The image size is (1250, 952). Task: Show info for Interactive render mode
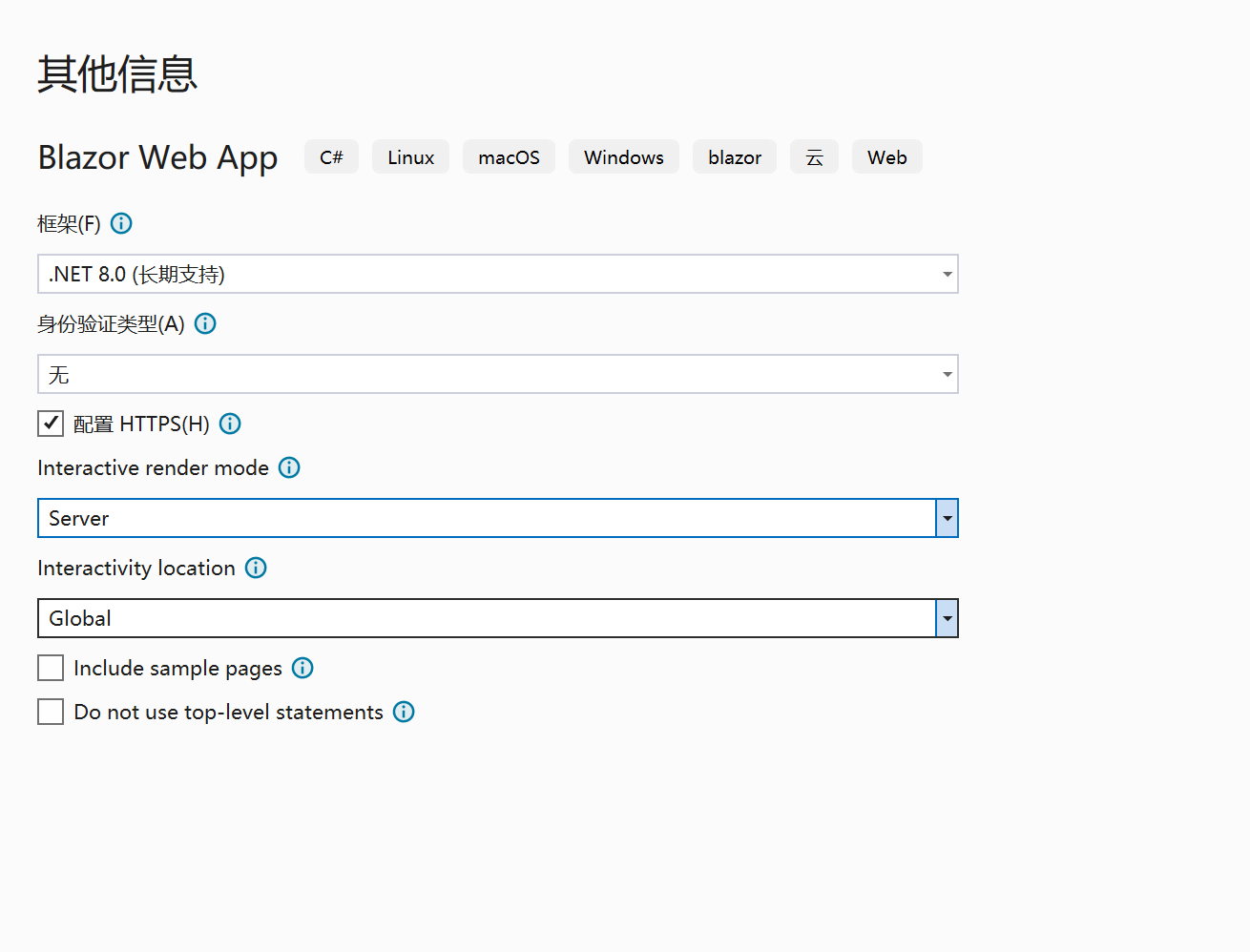pos(289,467)
